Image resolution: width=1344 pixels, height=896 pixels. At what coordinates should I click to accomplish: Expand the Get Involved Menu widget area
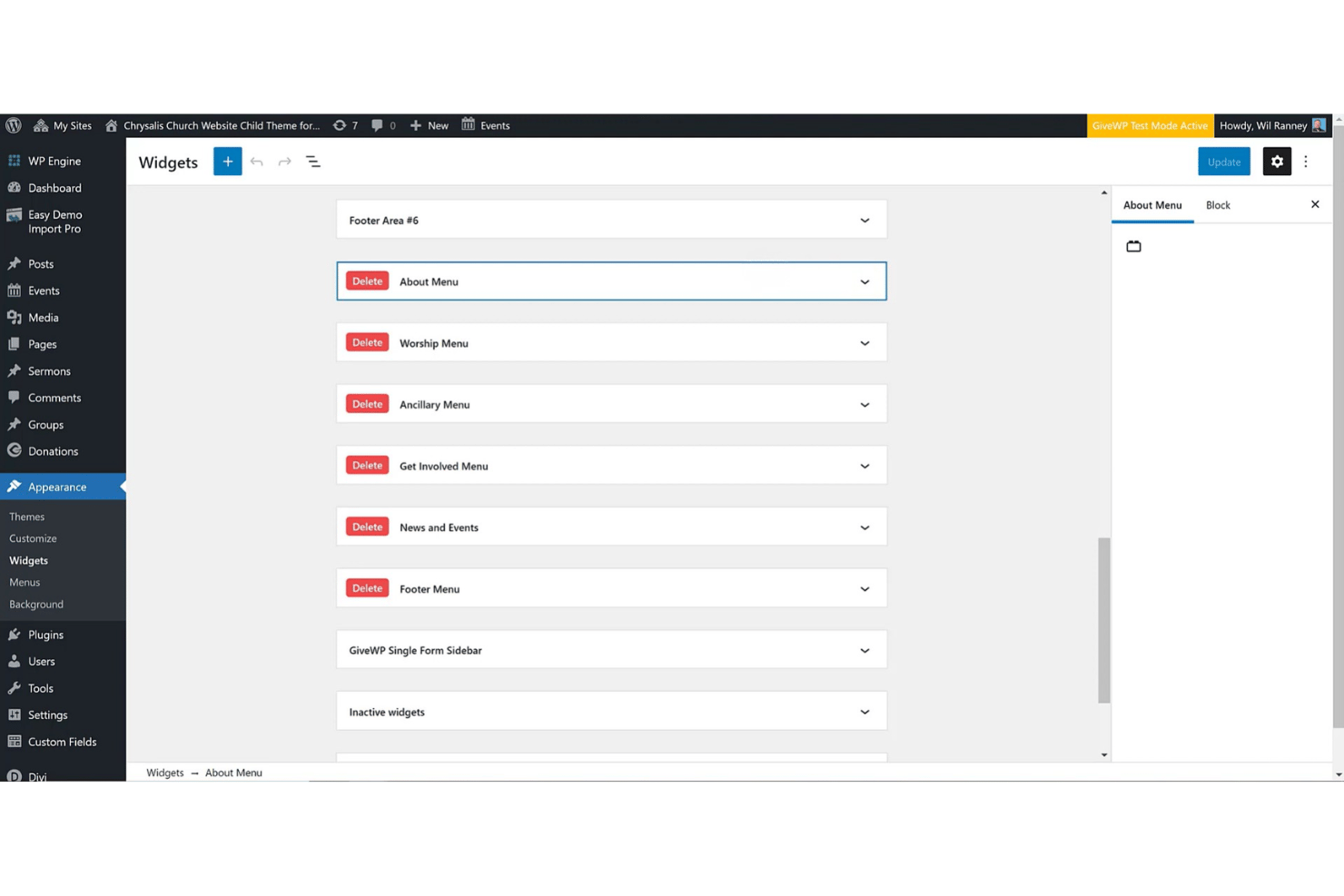865,466
